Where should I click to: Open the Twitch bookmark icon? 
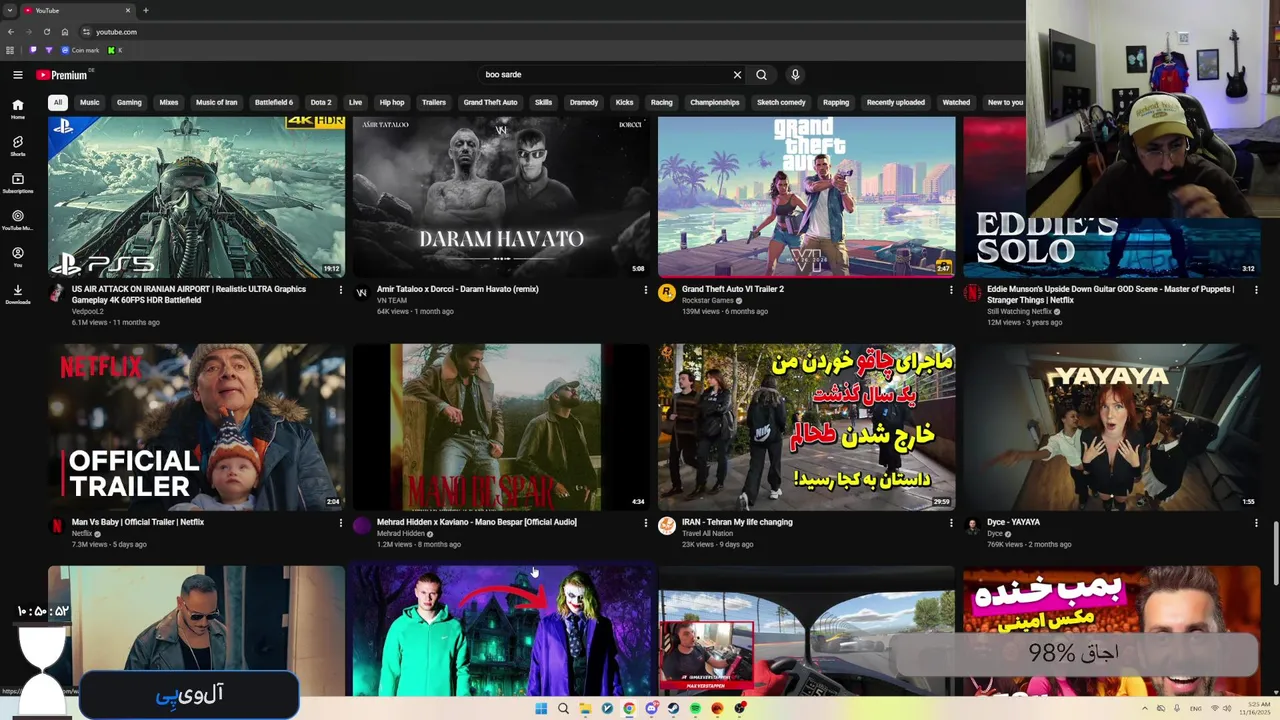(33, 50)
